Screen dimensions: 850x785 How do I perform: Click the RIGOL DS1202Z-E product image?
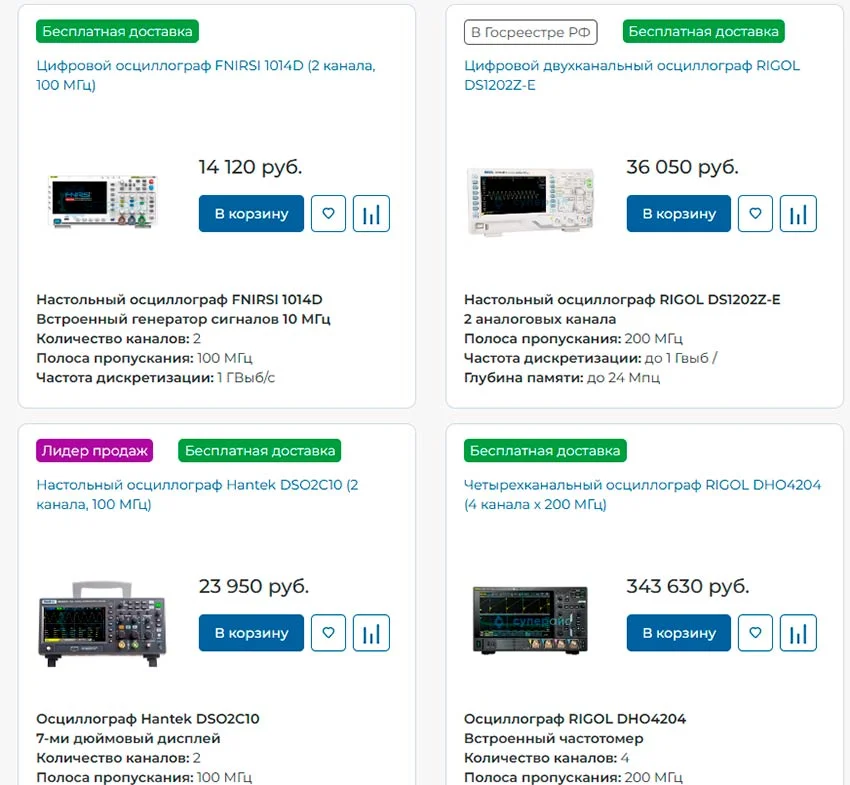click(x=531, y=202)
